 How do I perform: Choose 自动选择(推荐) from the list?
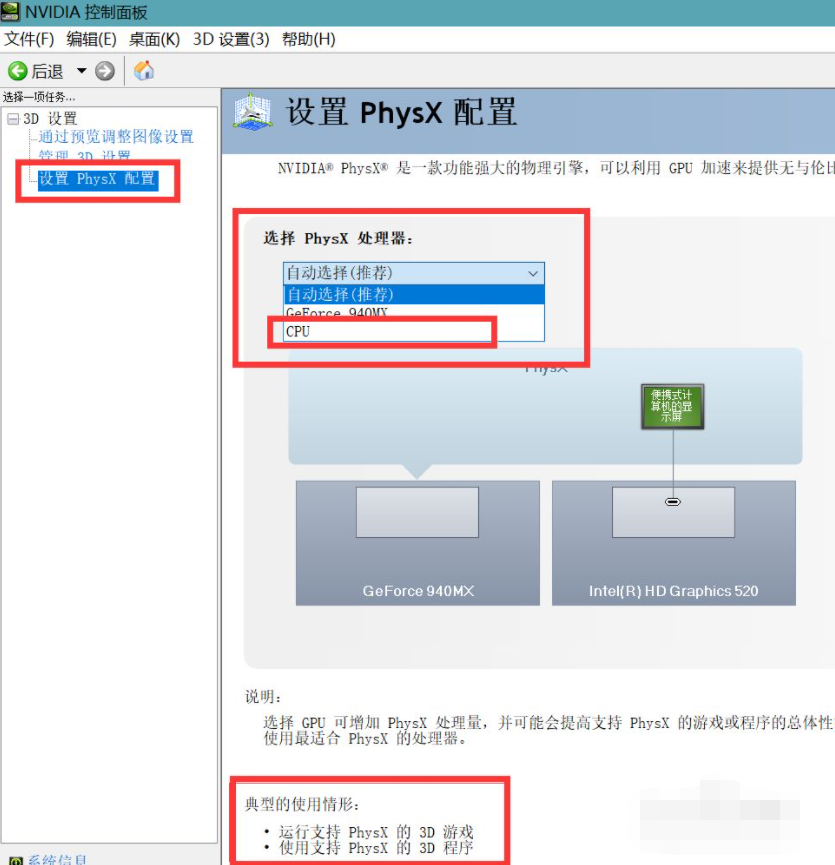[x=414, y=295]
